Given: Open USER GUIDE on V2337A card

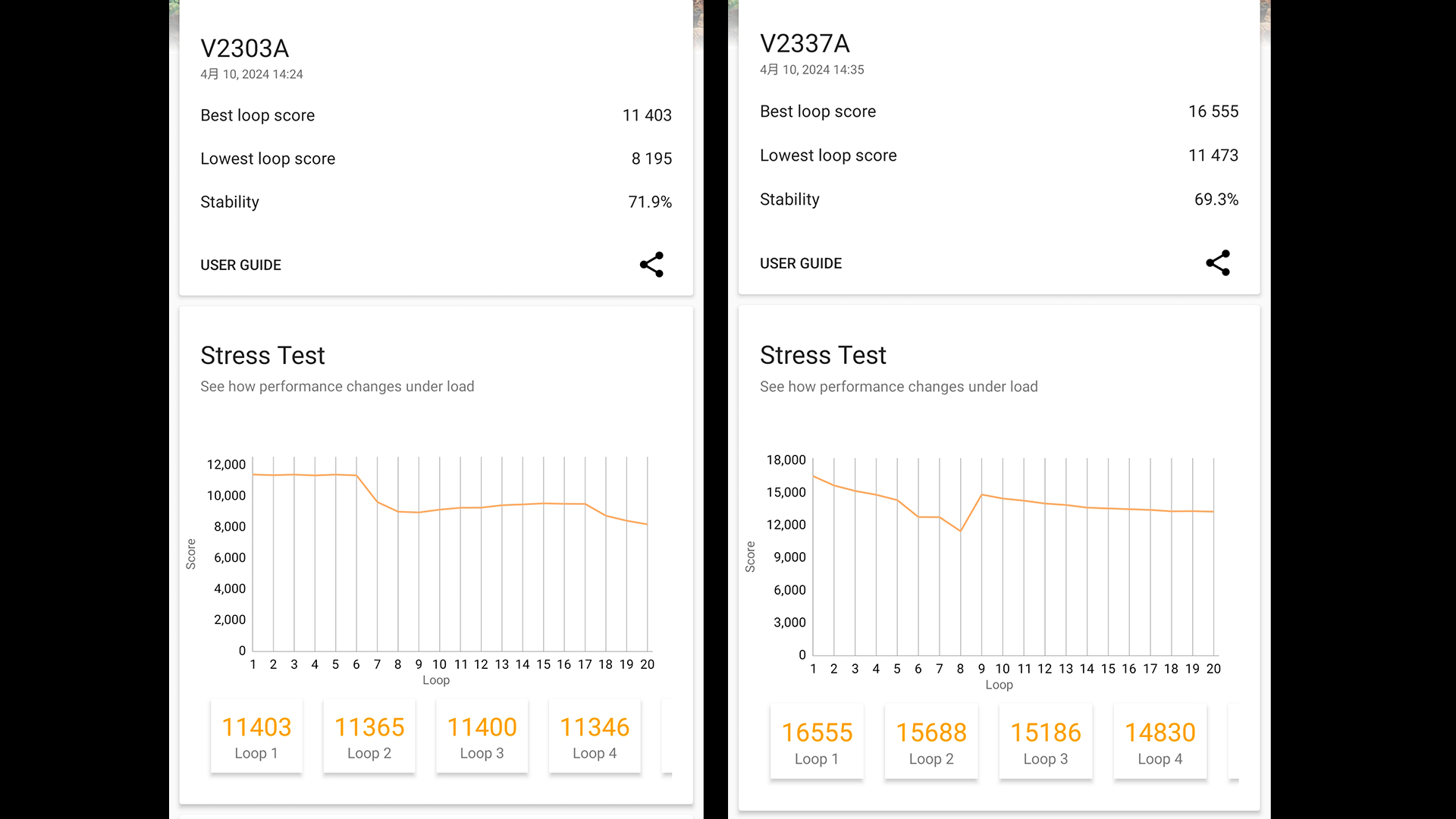Looking at the screenshot, I should coord(801,263).
